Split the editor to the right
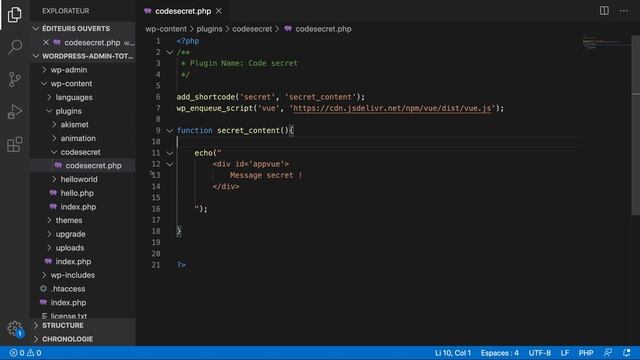Viewport: 640px width, 360px height. [604, 11]
